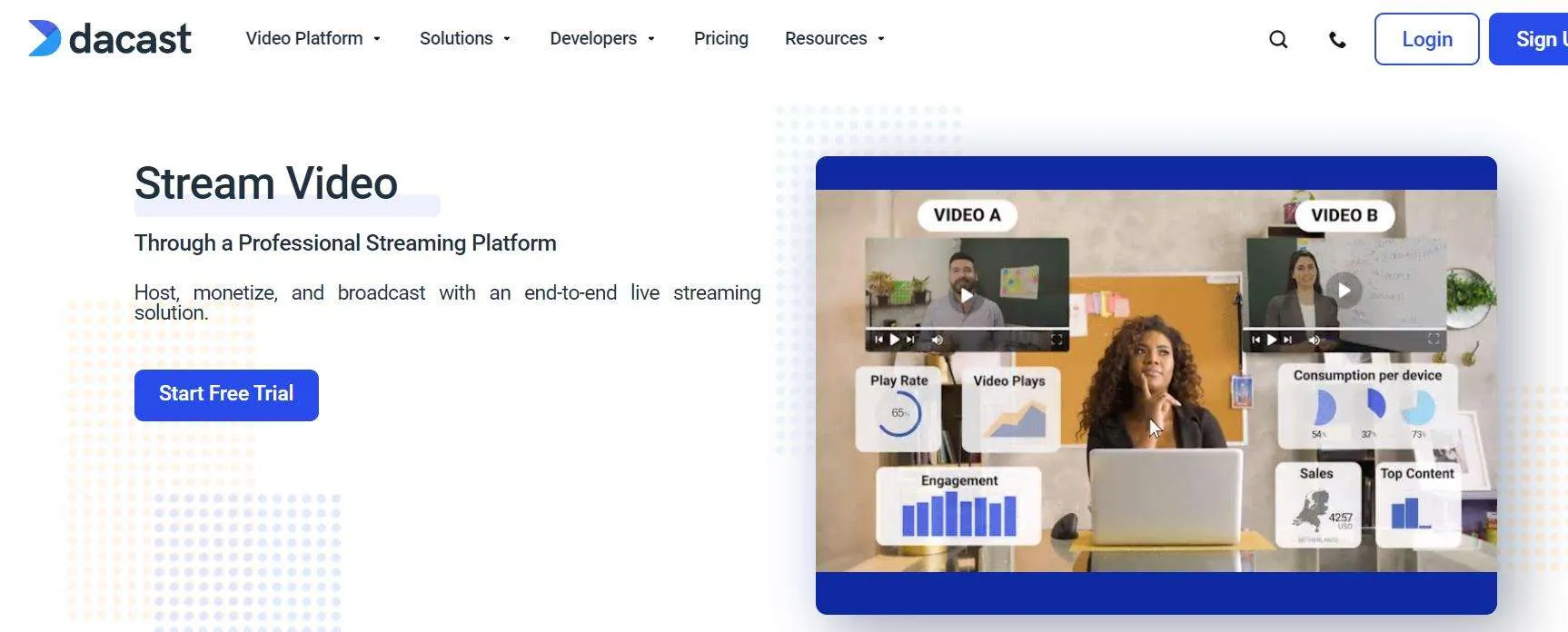Select the Video Plays chart card
1568x632 pixels.
click(x=1010, y=408)
